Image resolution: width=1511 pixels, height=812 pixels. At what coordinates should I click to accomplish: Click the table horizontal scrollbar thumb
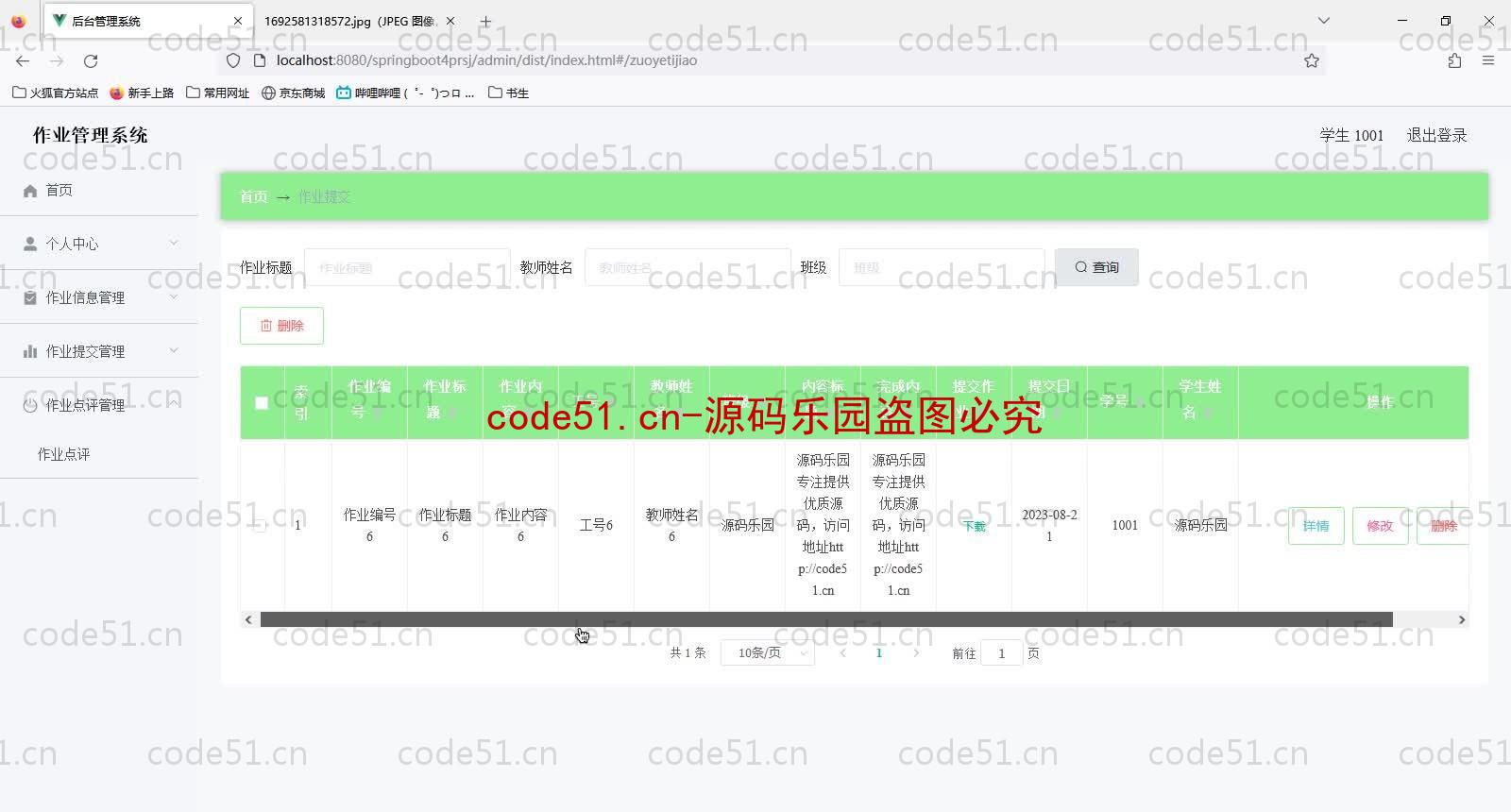(826, 619)
